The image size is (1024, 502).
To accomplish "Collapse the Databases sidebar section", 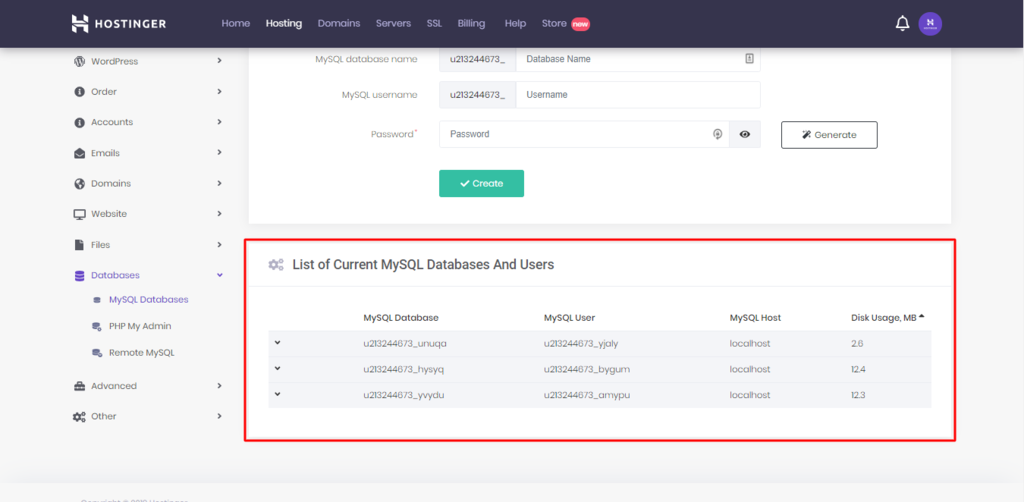I will point(219,275).
